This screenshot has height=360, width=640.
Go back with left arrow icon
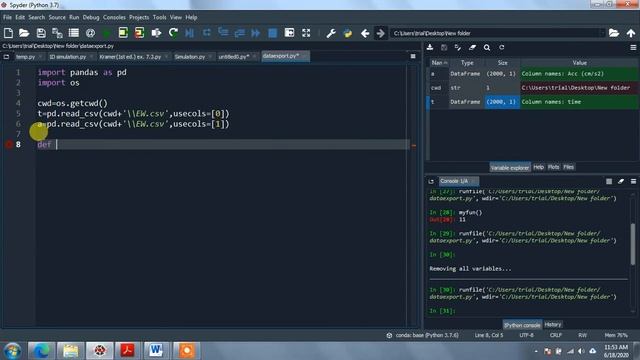pos(365,33)
